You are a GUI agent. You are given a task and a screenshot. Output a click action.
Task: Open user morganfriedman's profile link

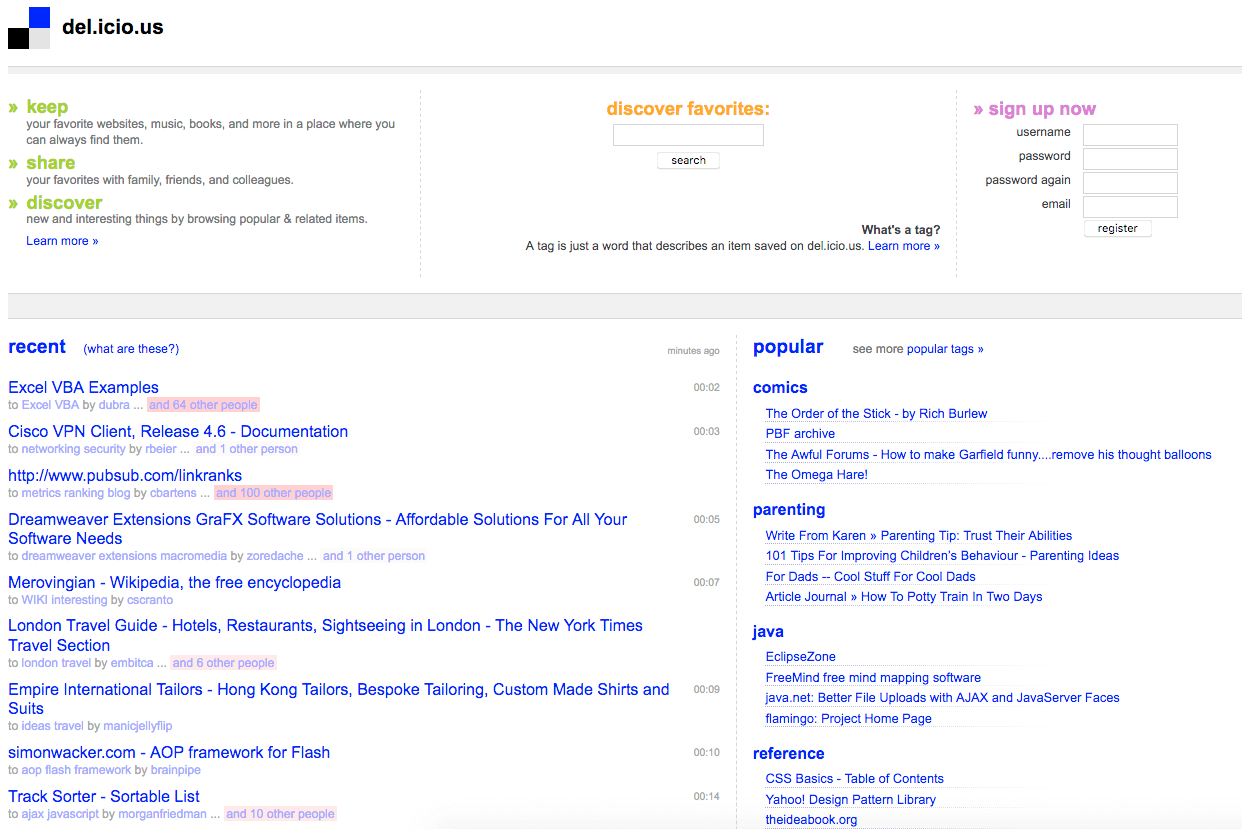tap(163, 814)
